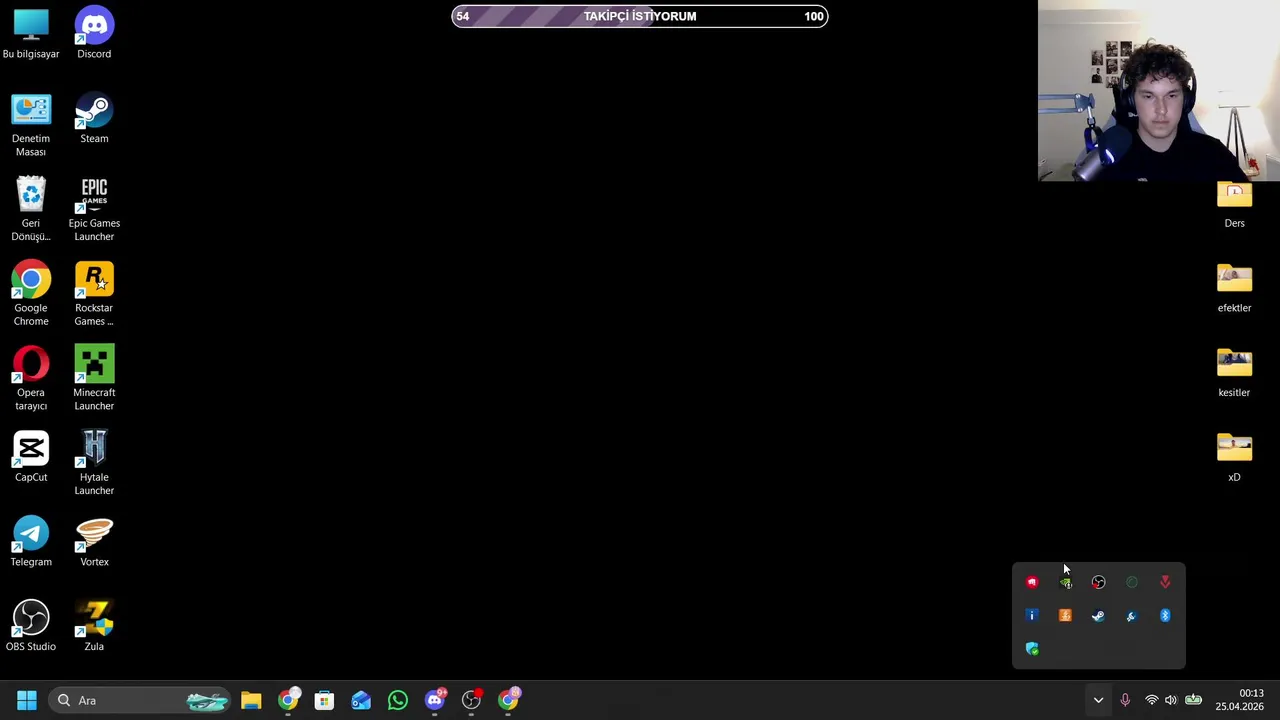The image size is (1280, 720).
Task: Select the CapCut desktop shortcut
Action: 31,457
